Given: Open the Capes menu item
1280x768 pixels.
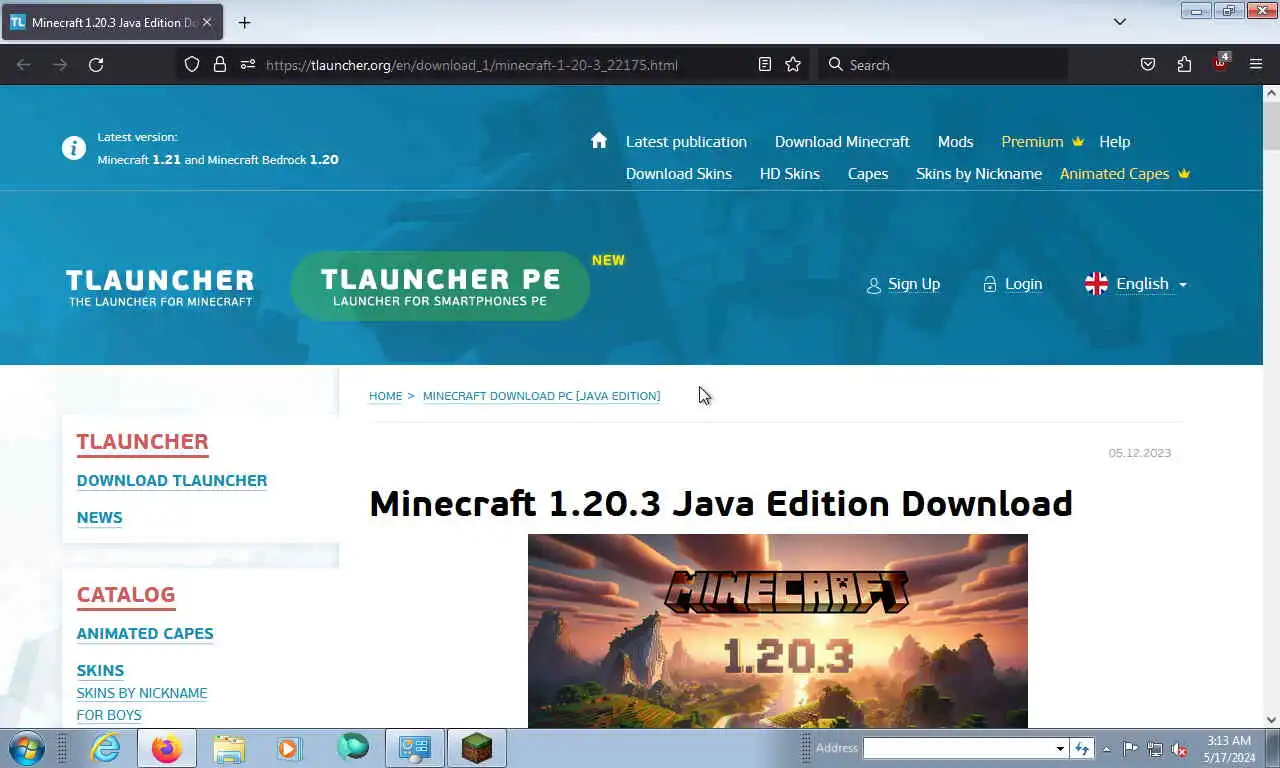Looking at the screenshot, I should [x=868, y=173].
